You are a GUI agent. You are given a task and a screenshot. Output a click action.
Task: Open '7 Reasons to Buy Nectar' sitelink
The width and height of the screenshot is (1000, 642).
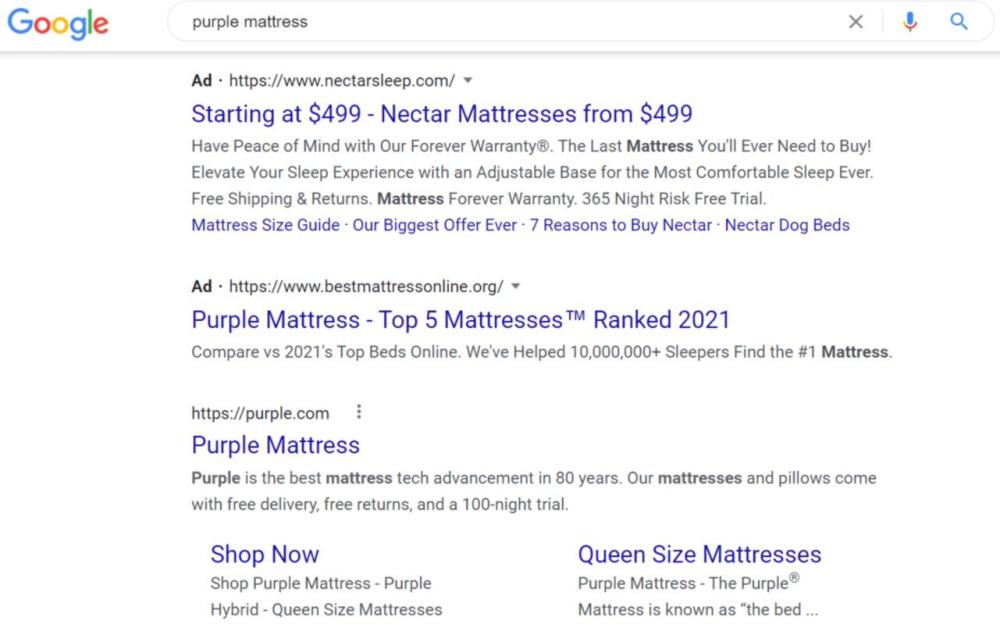621,225
